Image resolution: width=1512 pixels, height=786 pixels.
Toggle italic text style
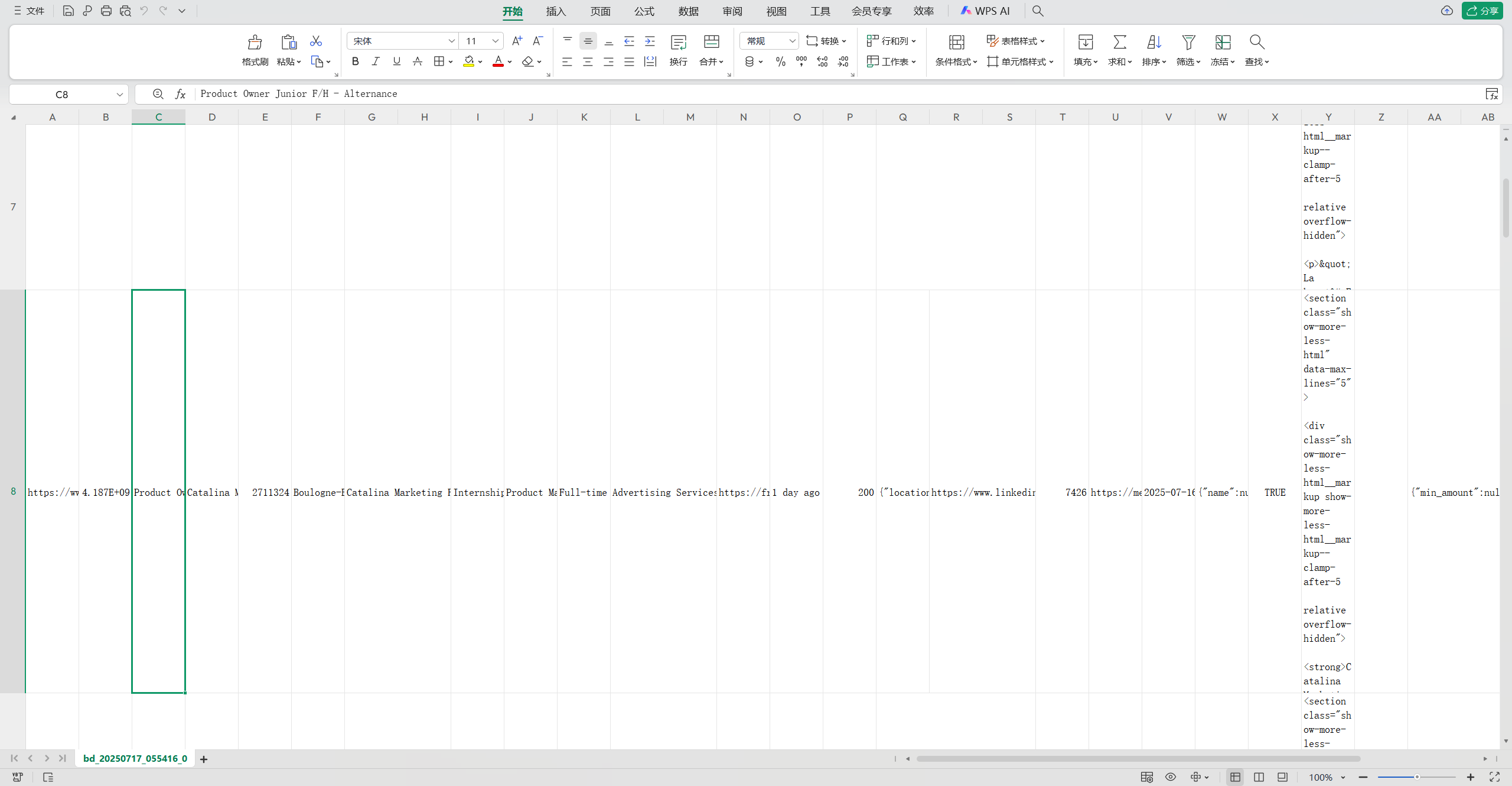[376, 61]
